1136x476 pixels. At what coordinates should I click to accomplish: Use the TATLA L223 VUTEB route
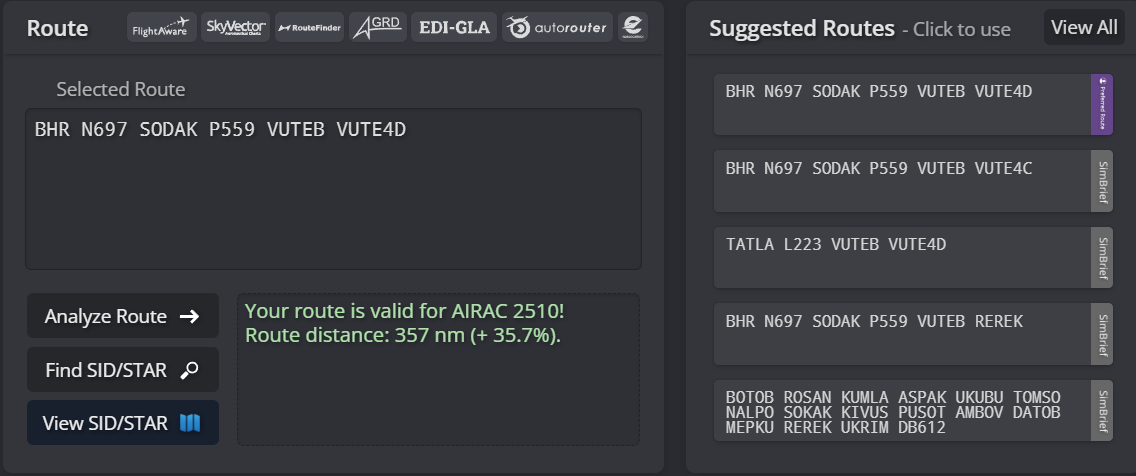[901, 257]
